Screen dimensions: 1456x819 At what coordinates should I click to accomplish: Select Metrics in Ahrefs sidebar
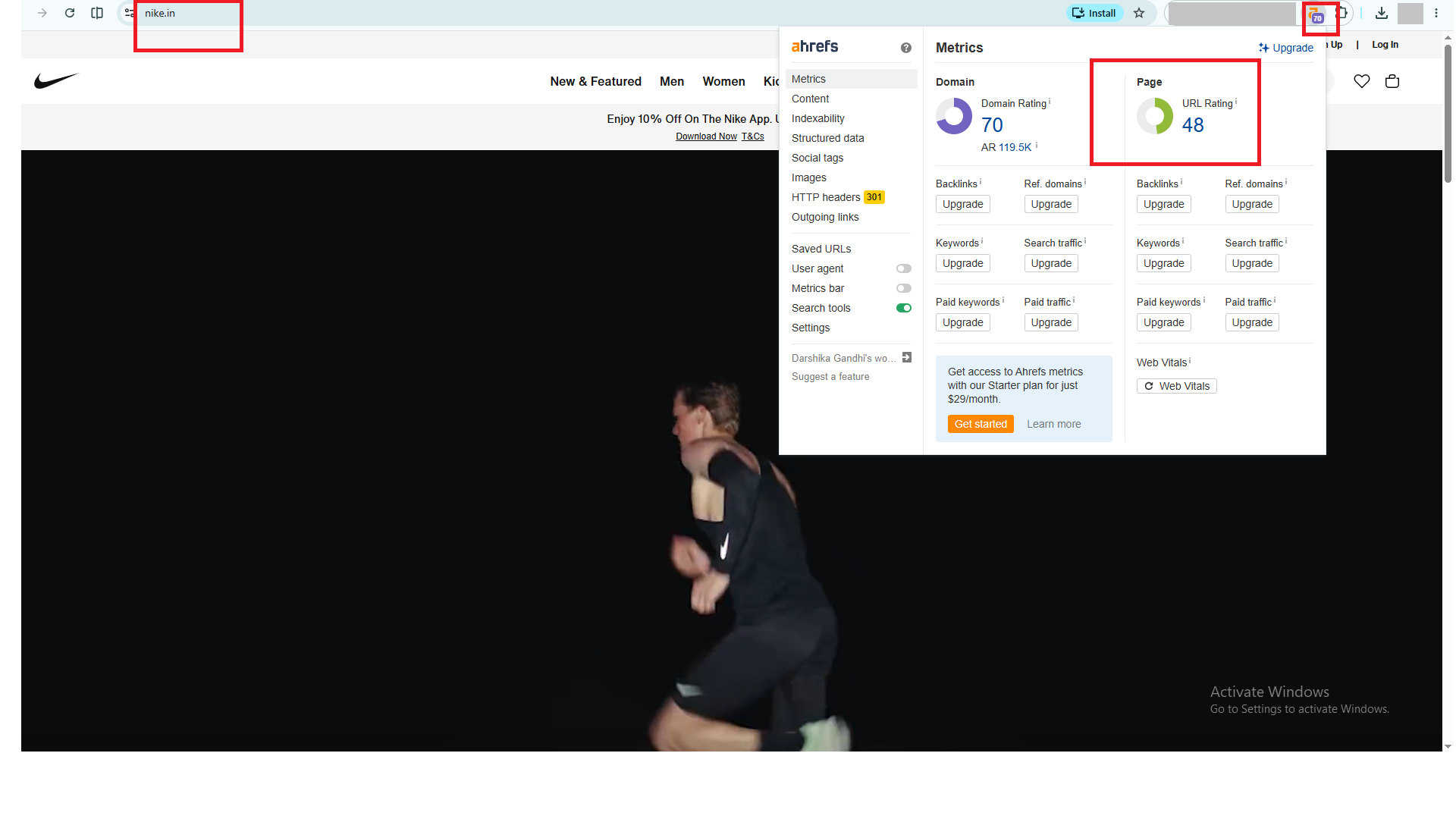pos(852,79)
